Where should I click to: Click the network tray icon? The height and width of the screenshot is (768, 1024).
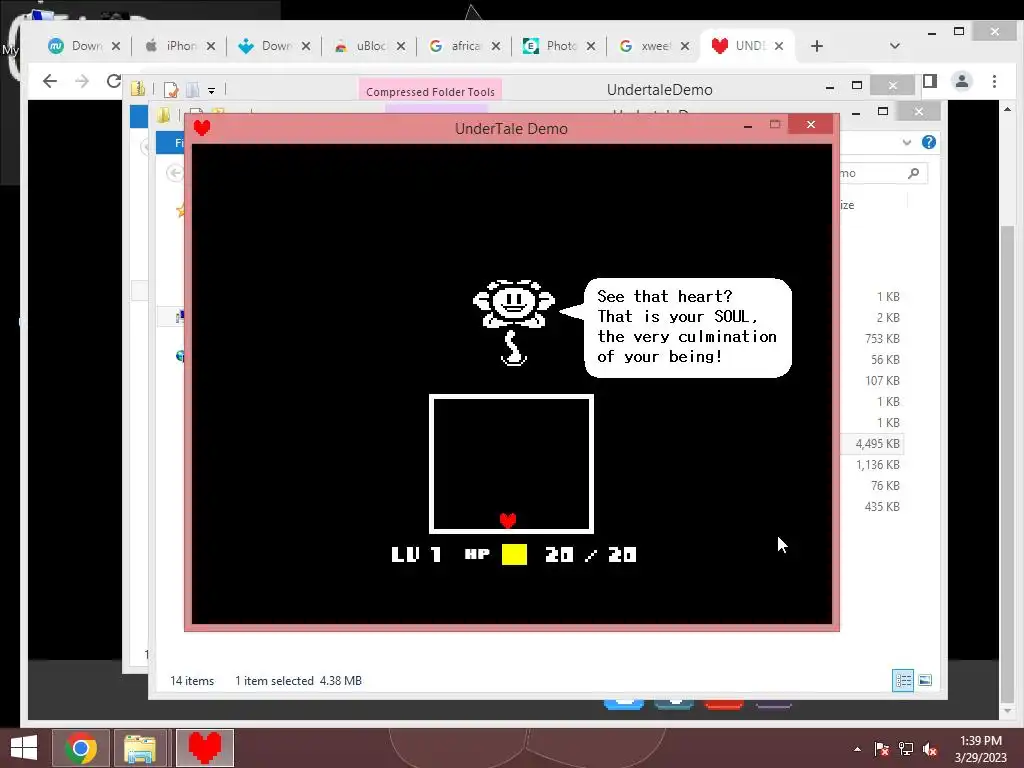pyautogui.click(x=906, y=749)
